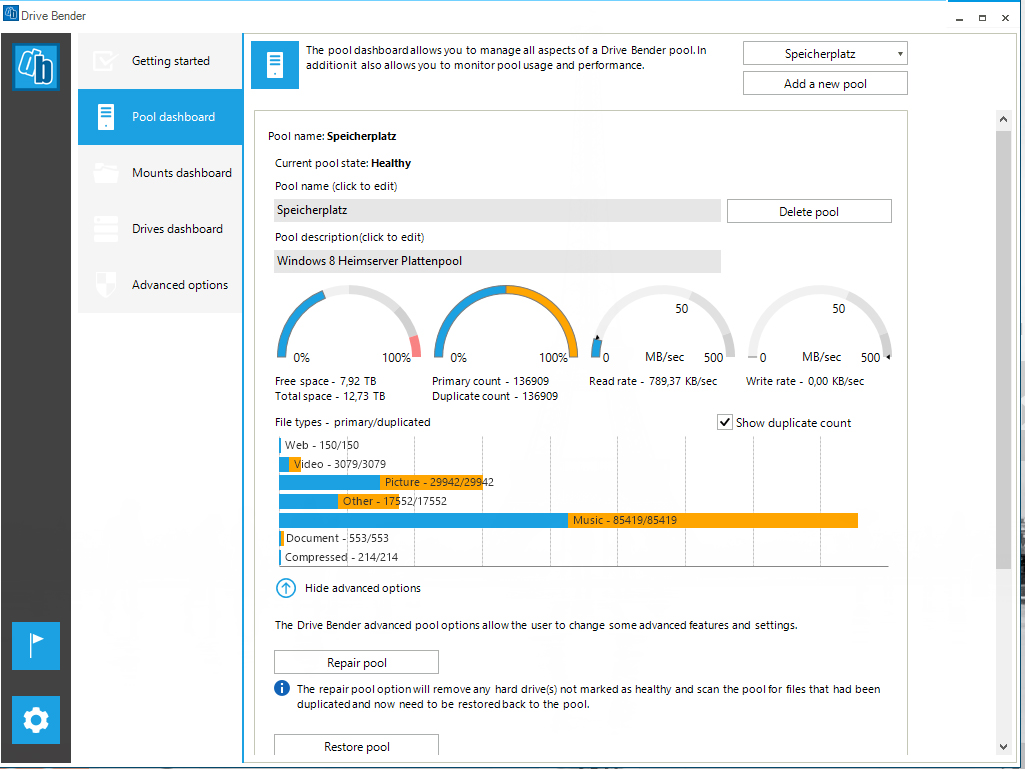This screenshot has width=1025, height=769.
Task: Click the blue pool header icon
Action: pyautogui.click(x=275, y=65)
